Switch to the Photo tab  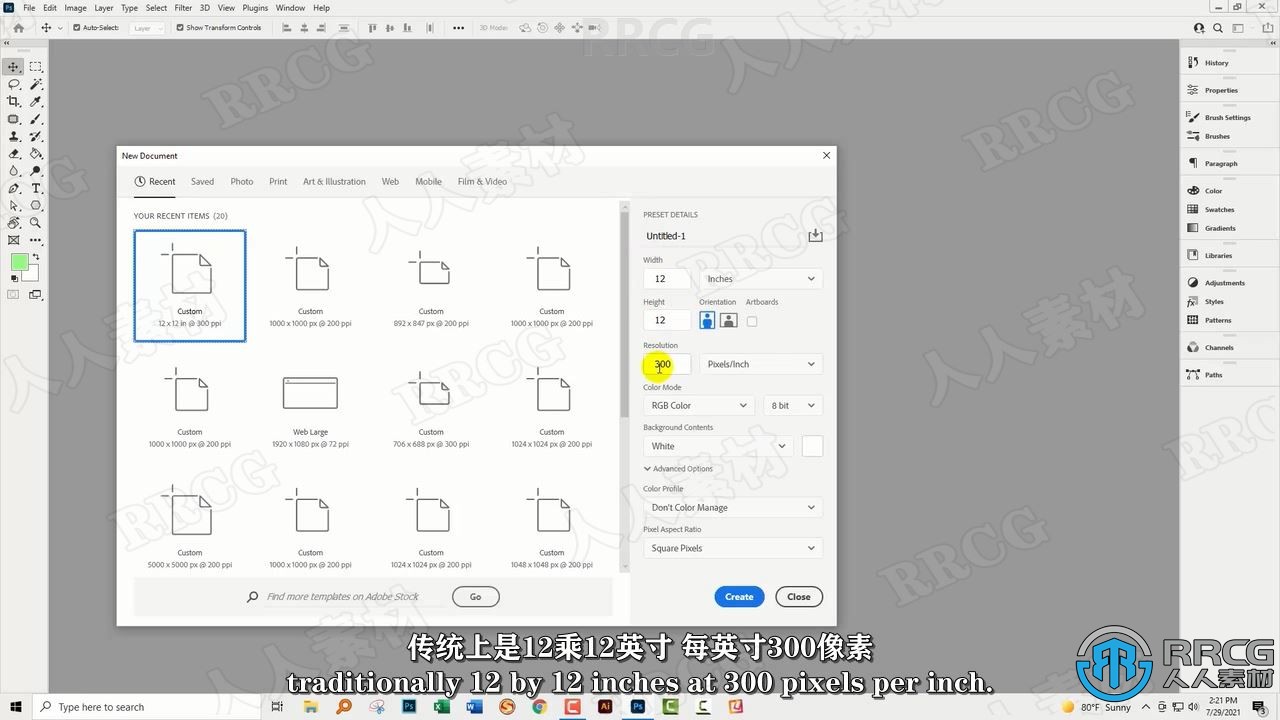click(242, 182)
